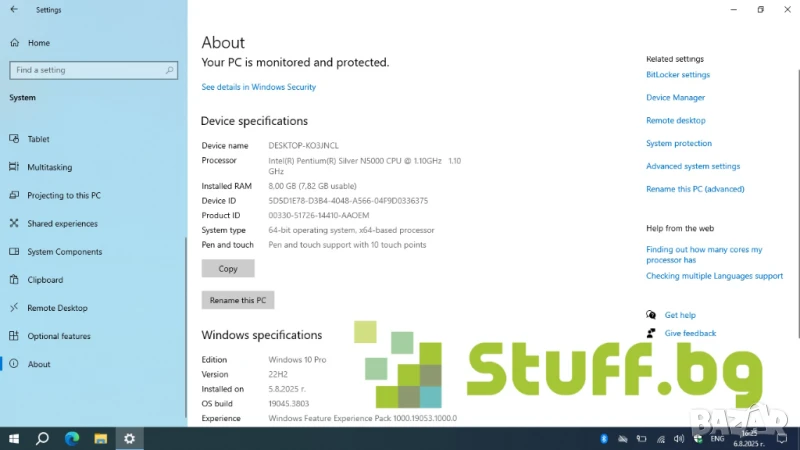Viewport: 800px width, 450px height.
Task: Open Tablet settings from sidebar
Action: click(x=38, y=139)
